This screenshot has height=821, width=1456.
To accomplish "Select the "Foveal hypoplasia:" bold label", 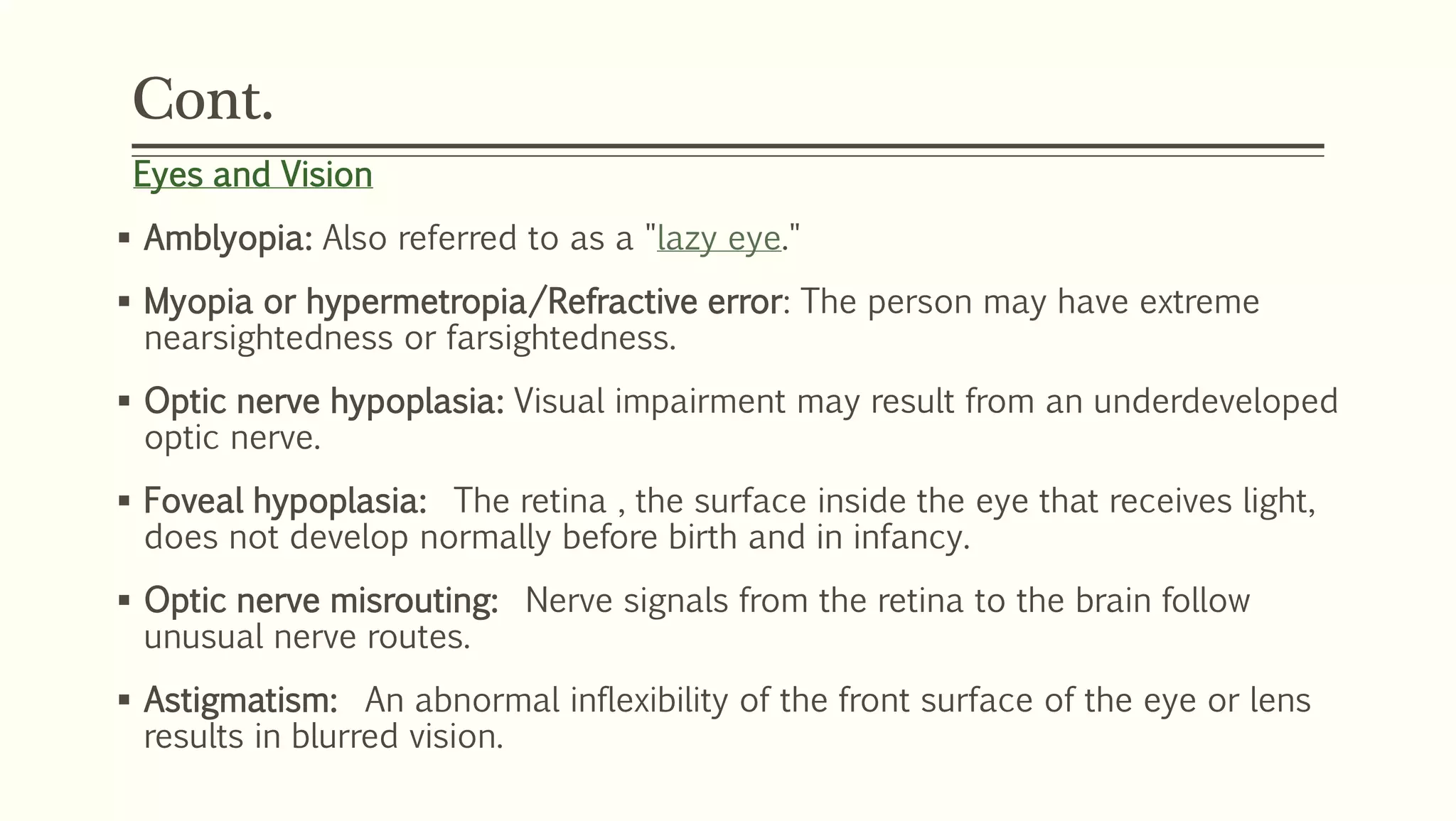I will 285,501.
